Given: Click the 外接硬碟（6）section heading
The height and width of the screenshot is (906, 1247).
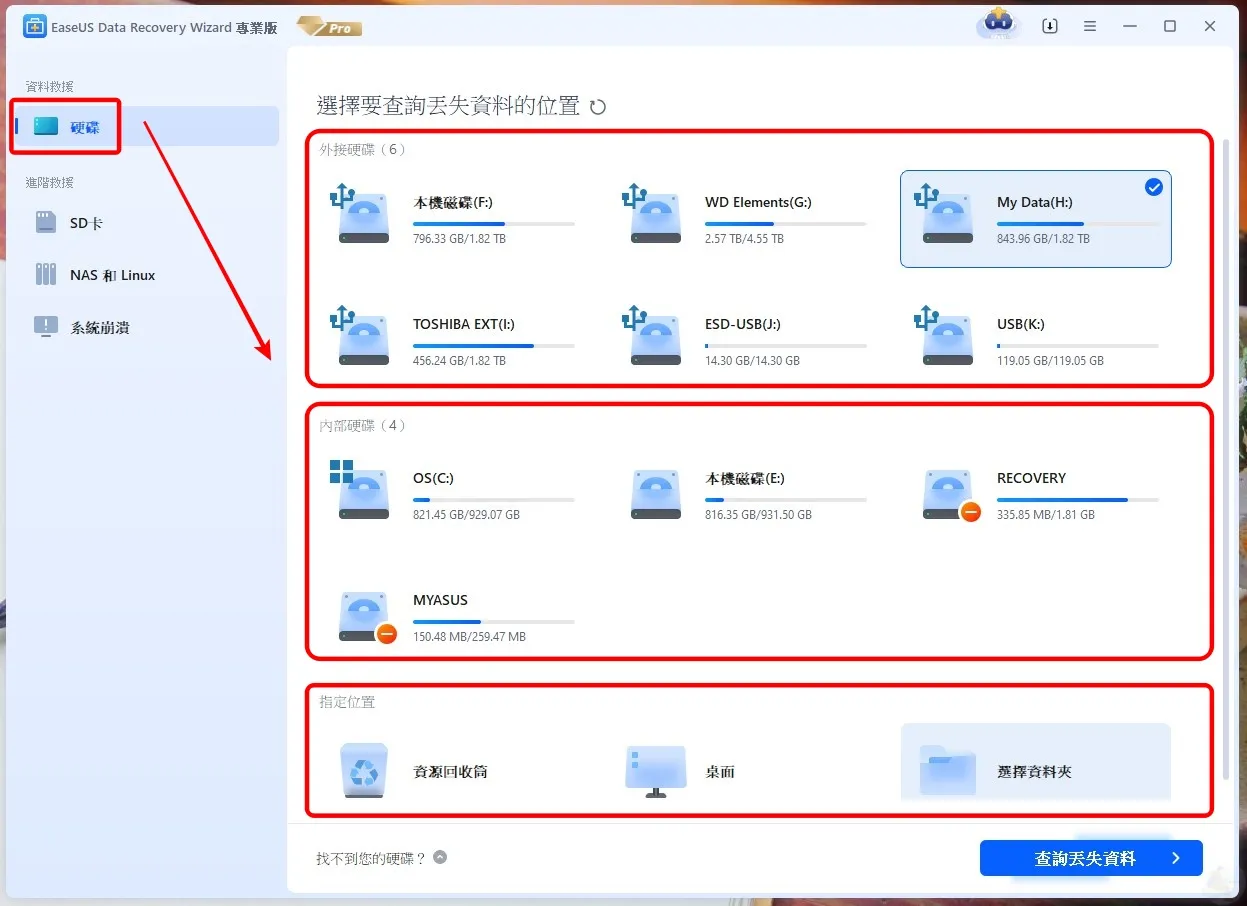Looking at the screenshot, I should 363,150.
